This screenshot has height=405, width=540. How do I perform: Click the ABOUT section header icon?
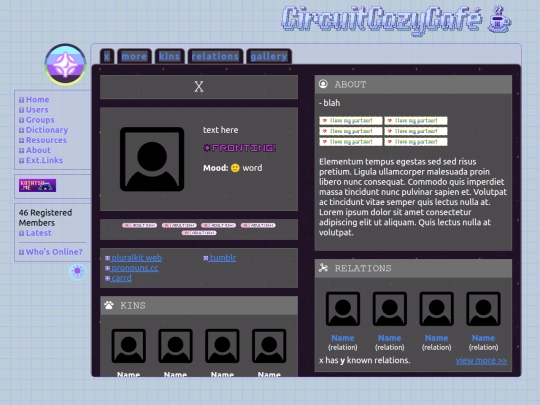click(323, 84)
